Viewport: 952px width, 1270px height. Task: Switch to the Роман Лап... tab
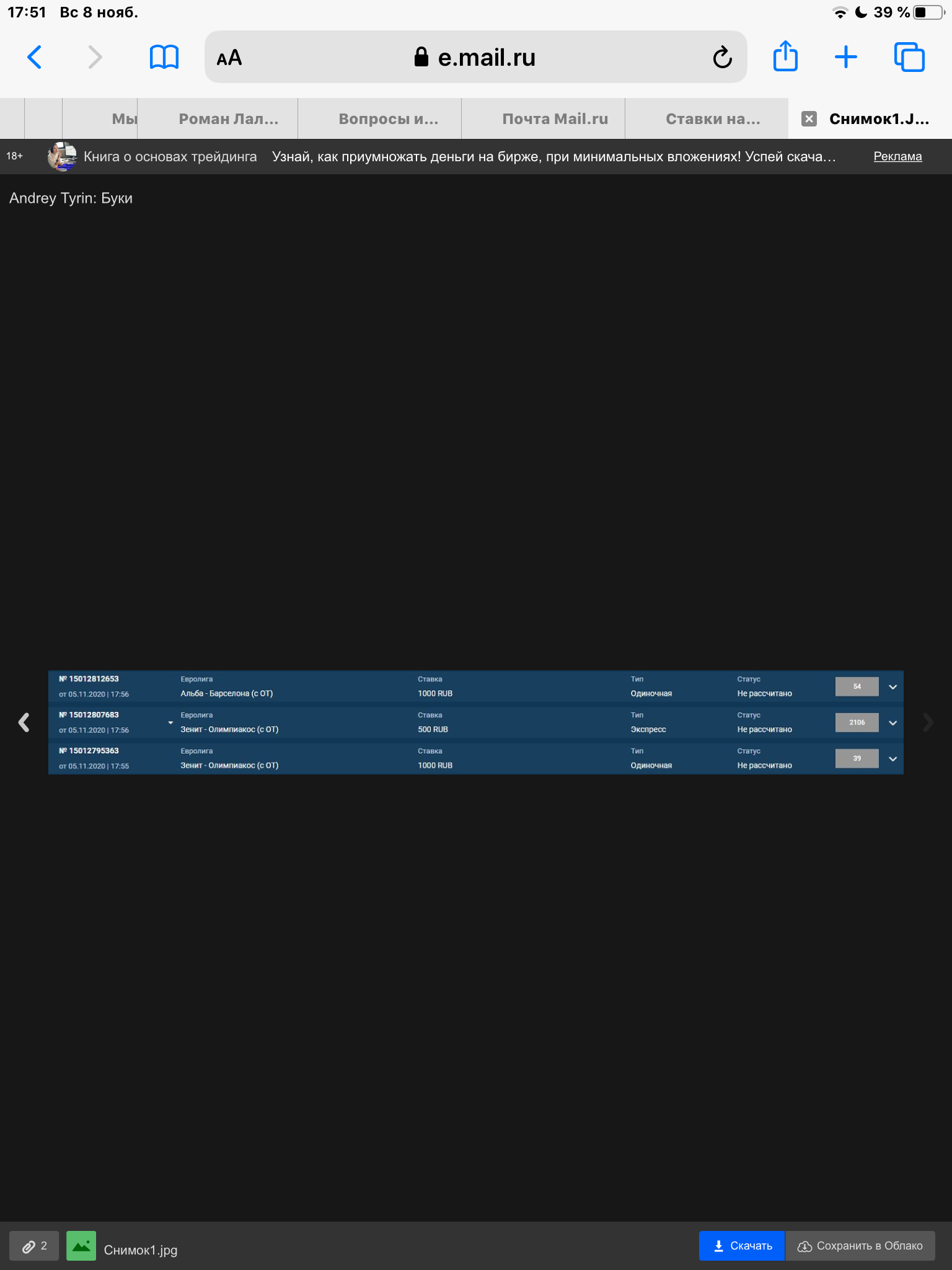[228, 119]
